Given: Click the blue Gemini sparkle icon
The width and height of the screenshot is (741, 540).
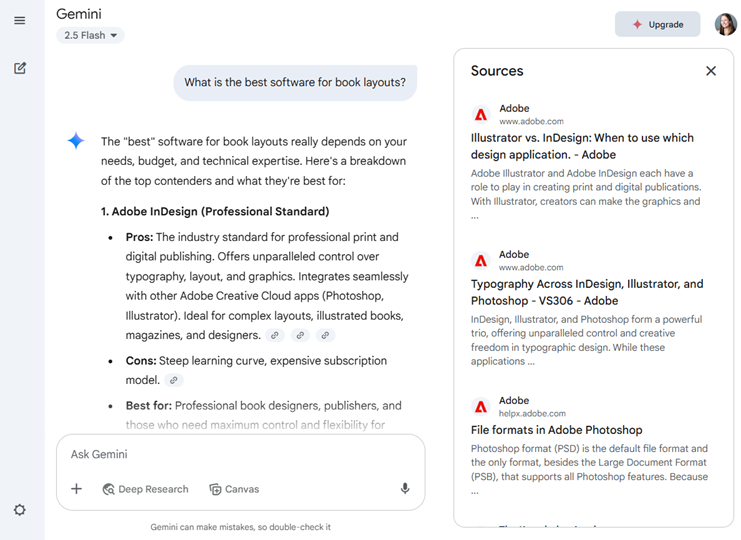Looking at the screenshot, I should click(x=76, y=140).
